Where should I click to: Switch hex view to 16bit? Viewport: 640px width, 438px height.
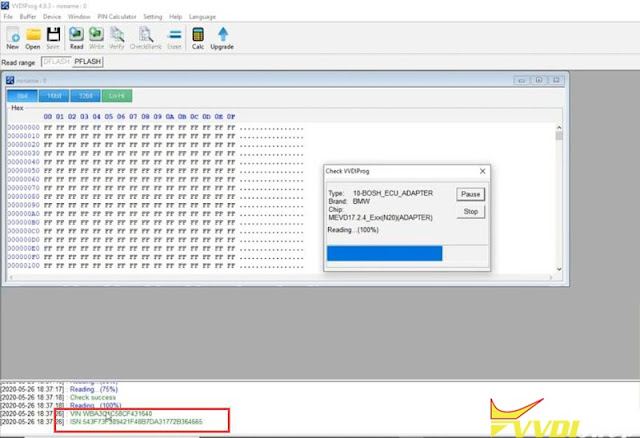(54, 96)
